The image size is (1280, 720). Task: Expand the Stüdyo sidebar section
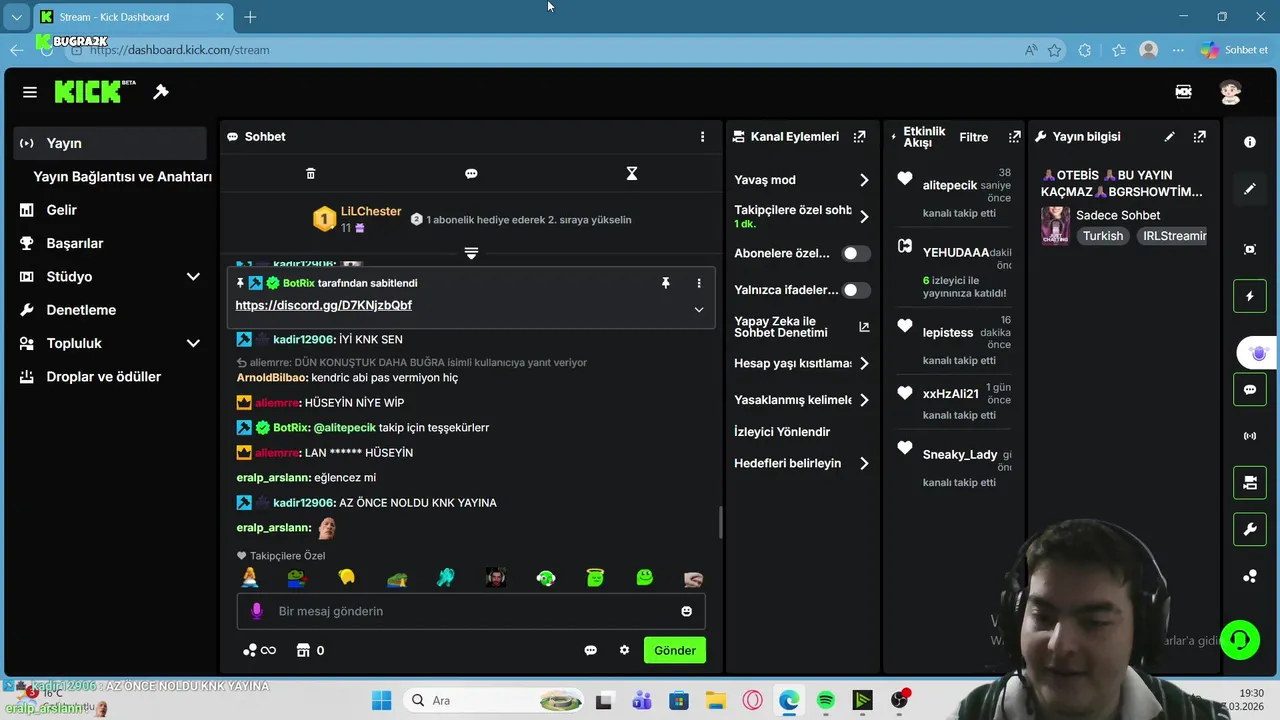tap(193, 277)
